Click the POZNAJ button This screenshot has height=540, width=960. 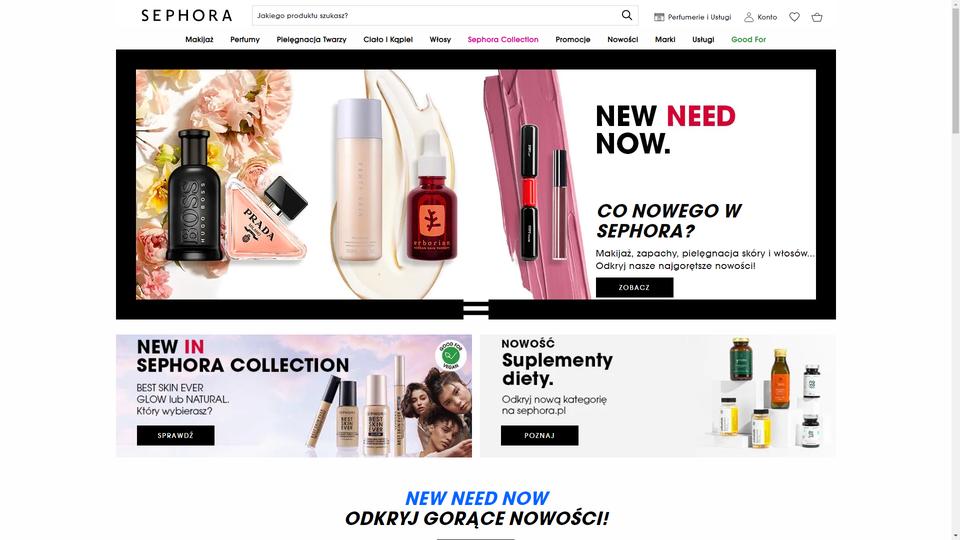point(539,435)
